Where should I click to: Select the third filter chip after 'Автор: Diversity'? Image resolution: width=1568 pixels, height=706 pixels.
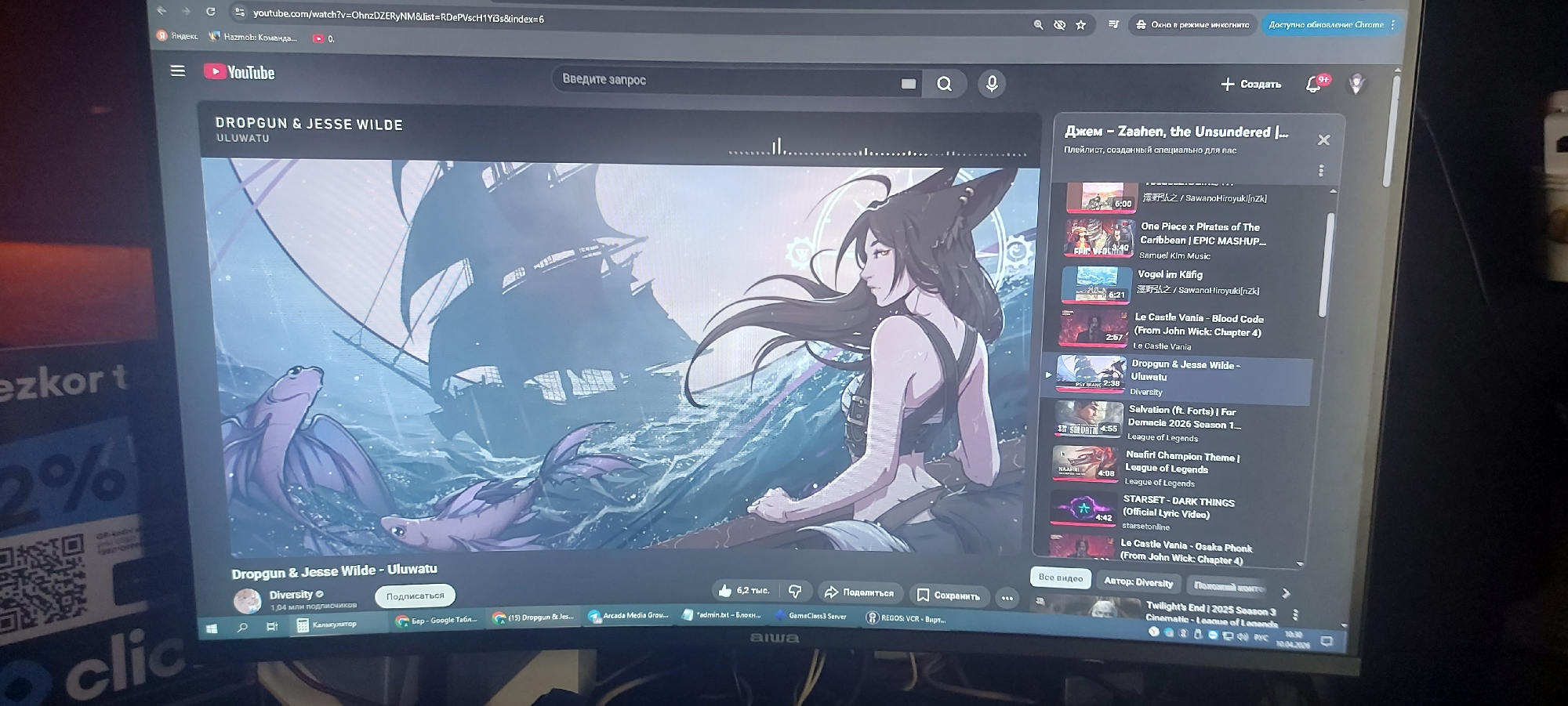1229,587
